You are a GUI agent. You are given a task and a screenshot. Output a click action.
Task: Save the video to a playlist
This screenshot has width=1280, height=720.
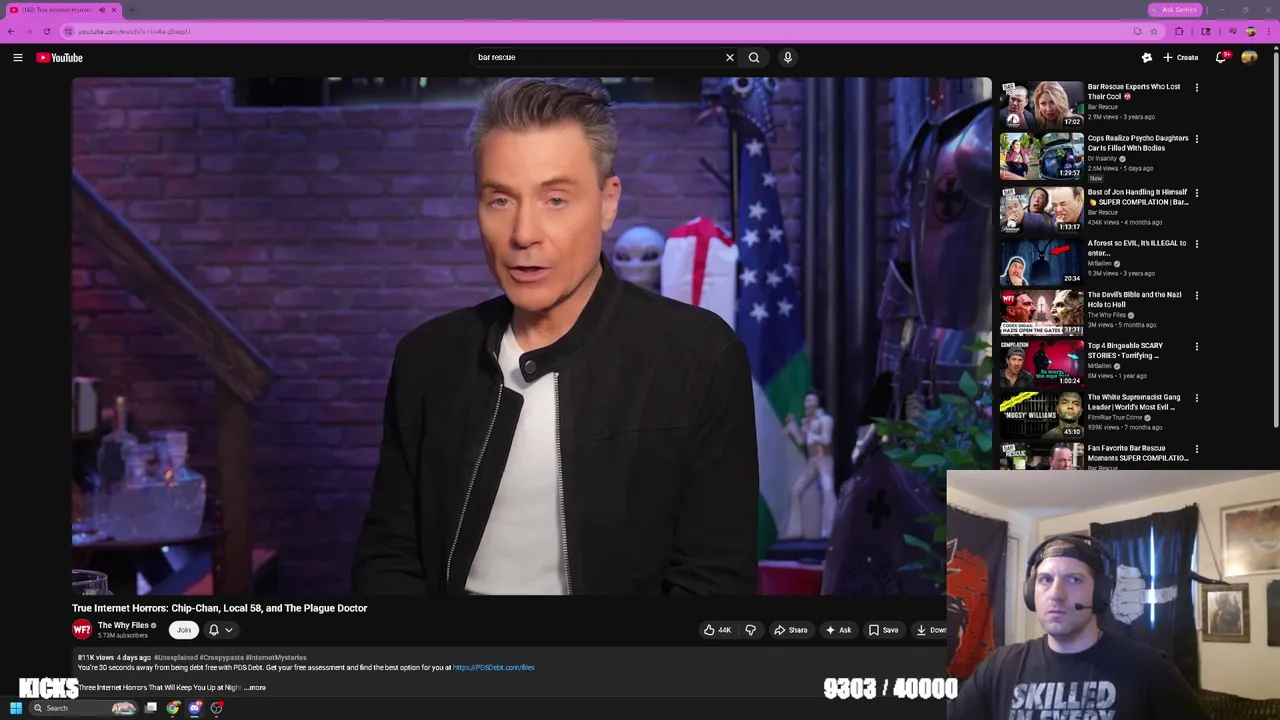pos(883,630)
